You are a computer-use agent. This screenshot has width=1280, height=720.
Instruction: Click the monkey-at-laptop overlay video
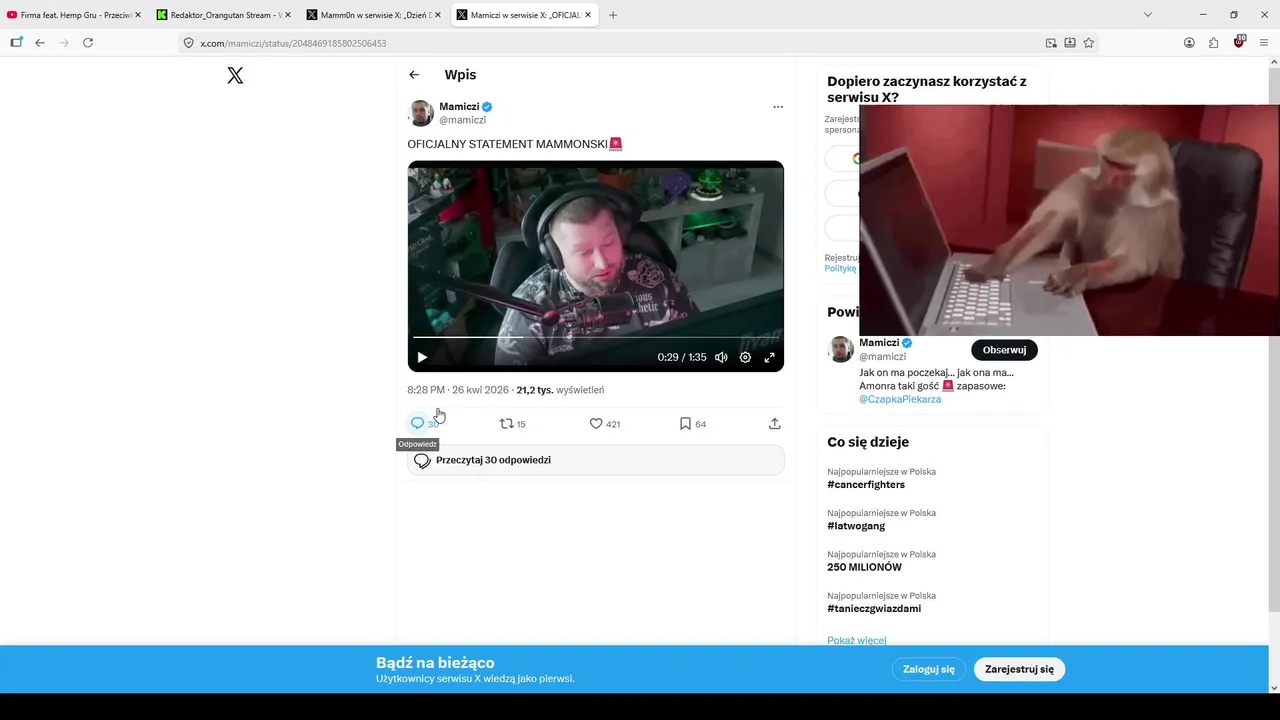pos(1069,220)
